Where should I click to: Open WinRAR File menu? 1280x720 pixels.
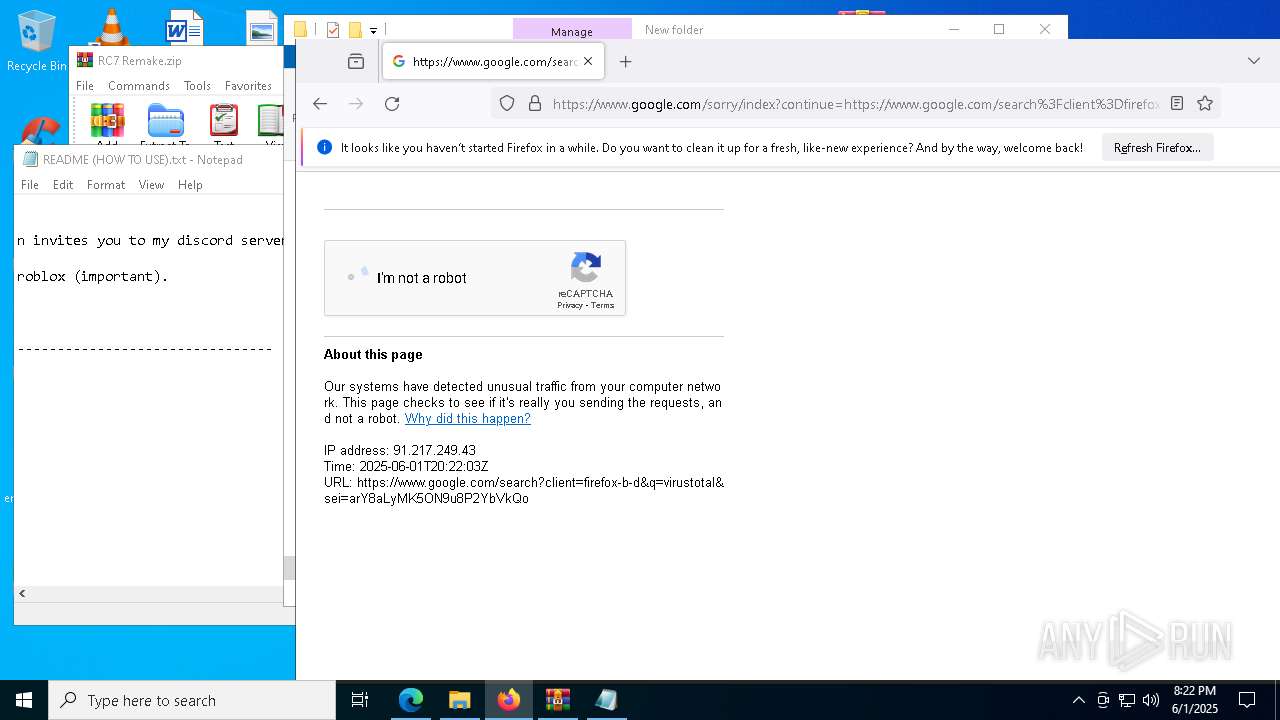(x=85, y=85)
